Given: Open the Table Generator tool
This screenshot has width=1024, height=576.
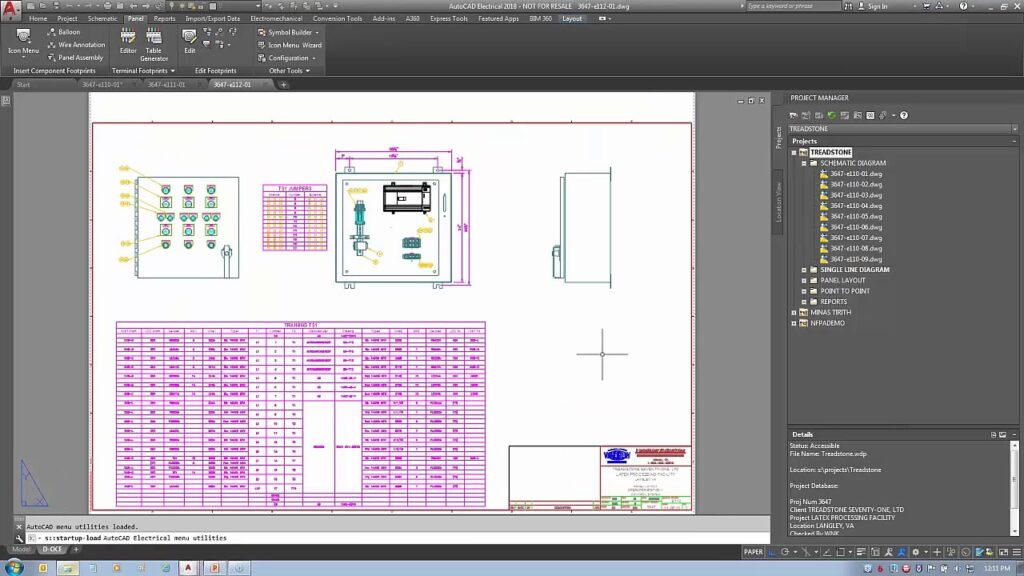Looking at the screenshot, I should 153,44.
